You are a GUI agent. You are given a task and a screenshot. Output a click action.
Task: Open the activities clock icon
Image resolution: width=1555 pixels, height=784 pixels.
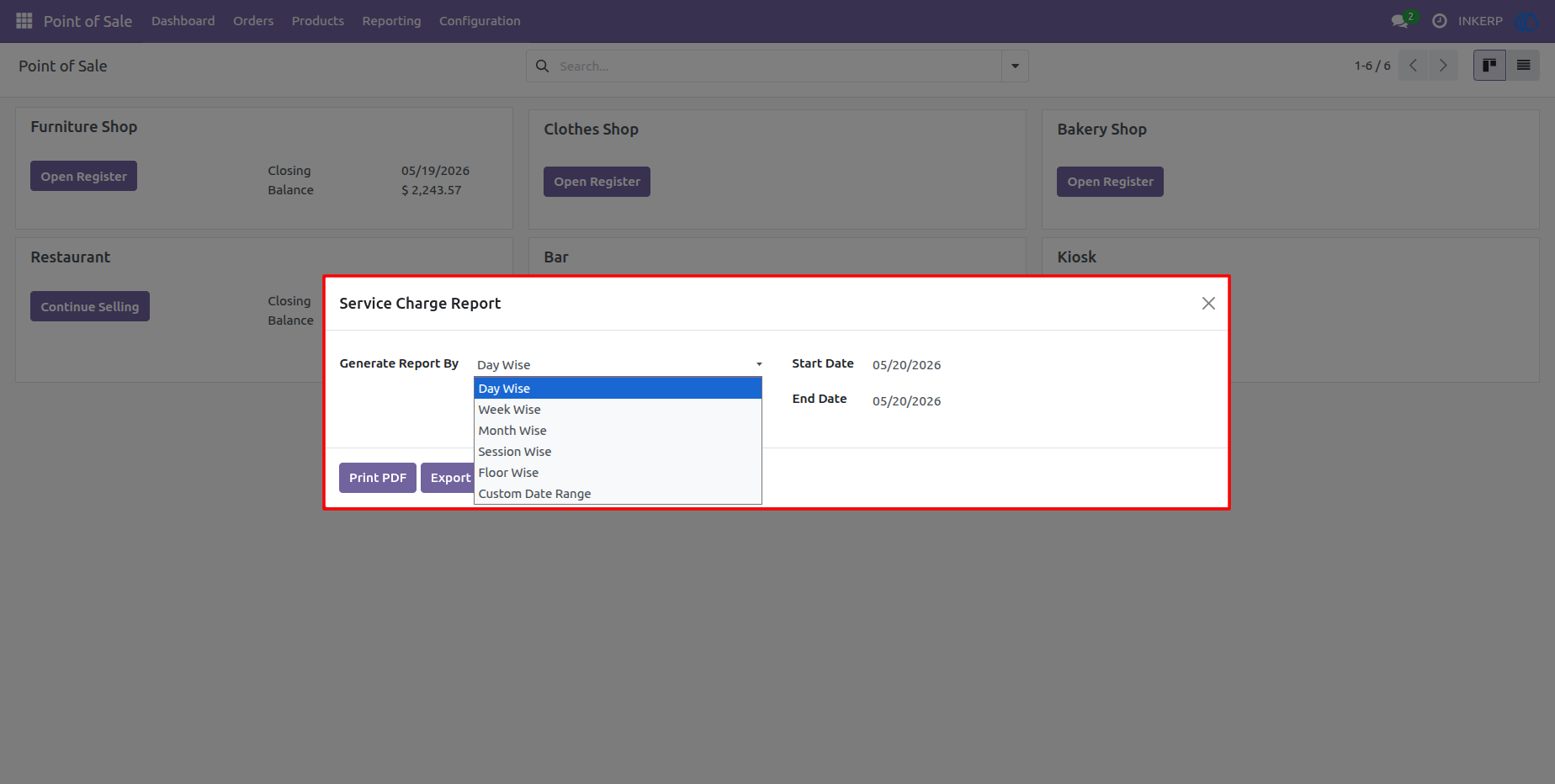pos(1440,21)
